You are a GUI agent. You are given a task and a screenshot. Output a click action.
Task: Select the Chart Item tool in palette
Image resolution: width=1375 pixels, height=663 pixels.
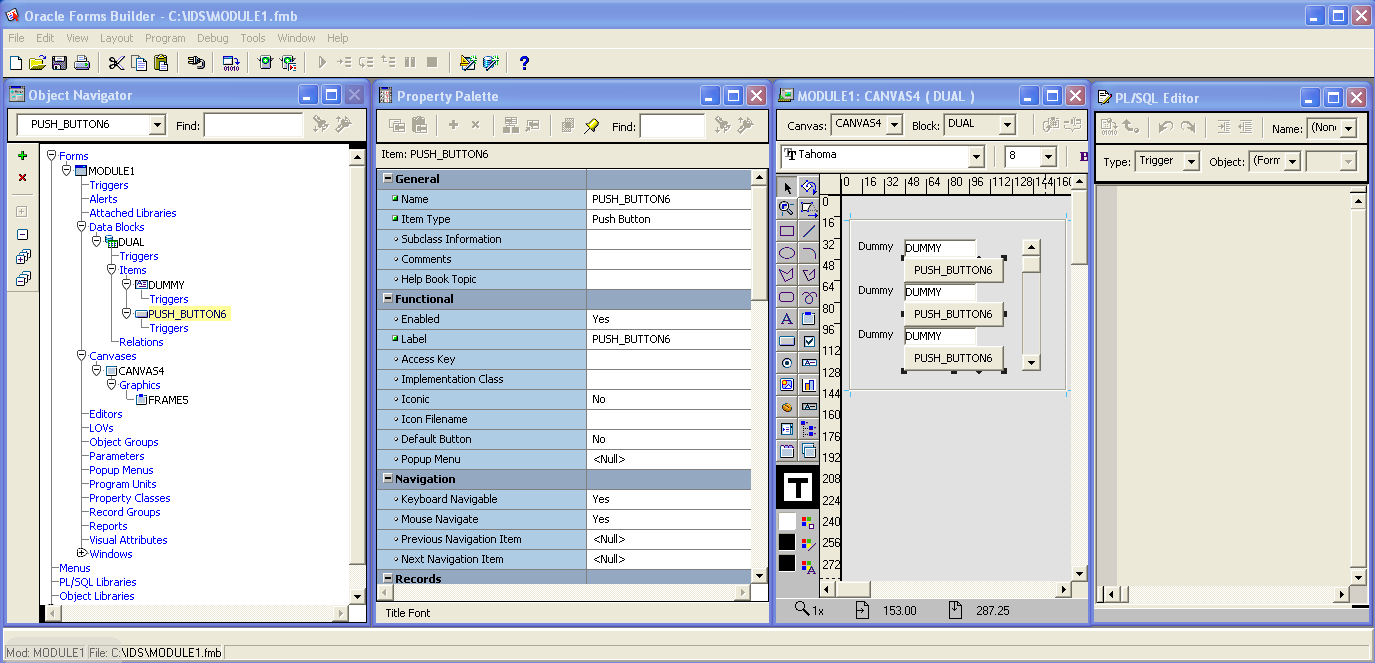(x=809, y=385)
